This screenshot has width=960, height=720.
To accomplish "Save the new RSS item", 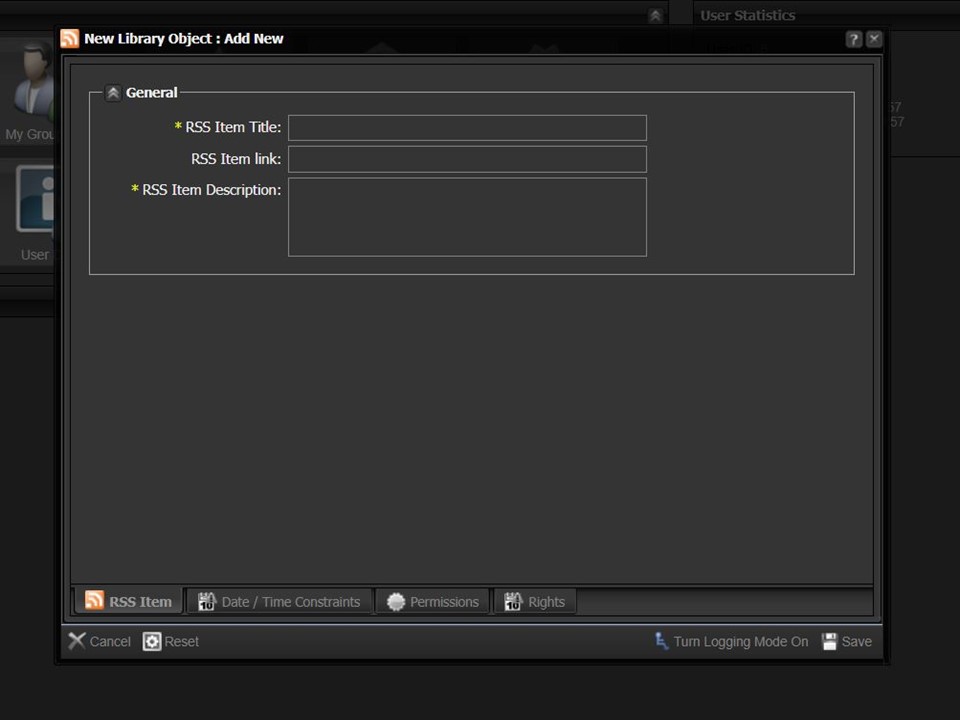I will (847, 641).
